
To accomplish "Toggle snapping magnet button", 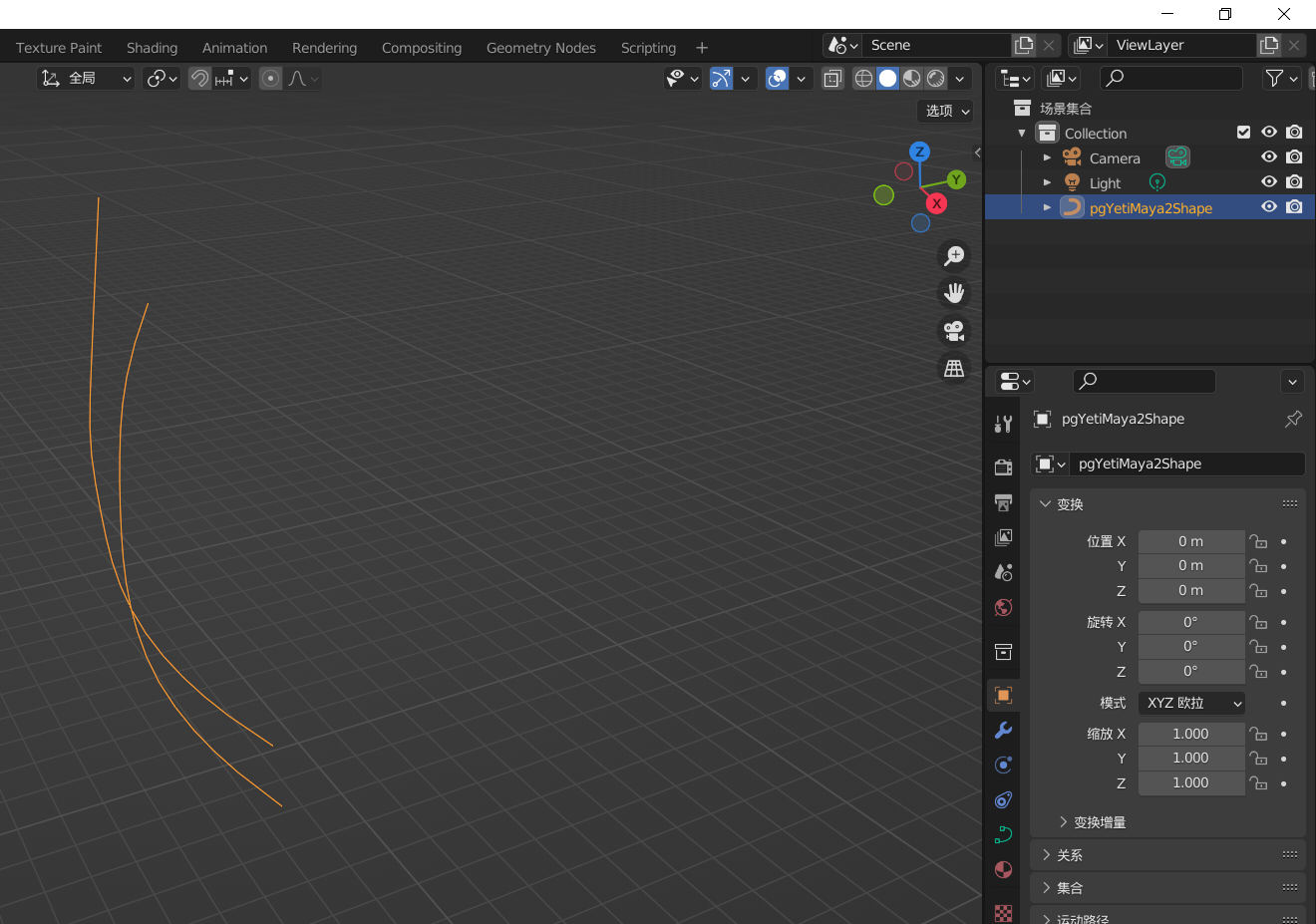I will pos(199,79).
